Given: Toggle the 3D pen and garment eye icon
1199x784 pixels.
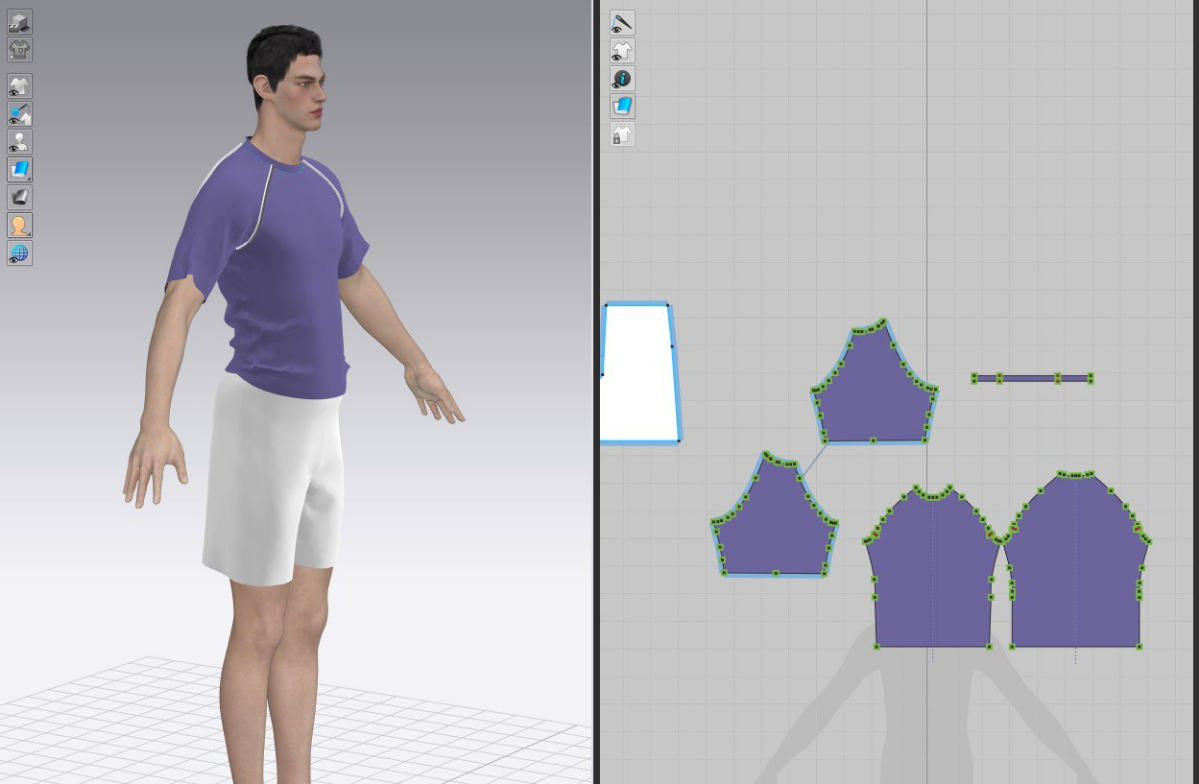Looking at the screenshot, I should (20, 114).
